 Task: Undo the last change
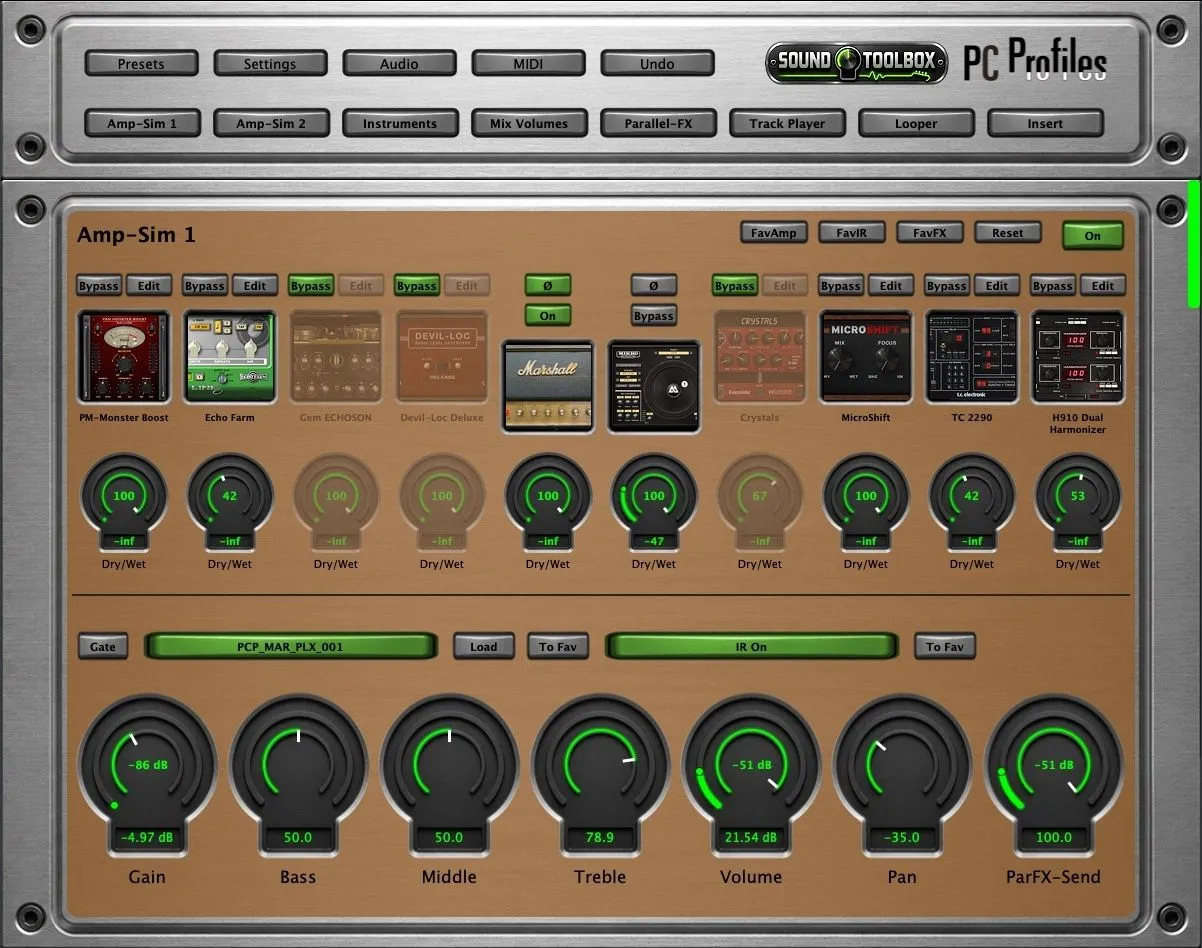click(x=657, y=64)
